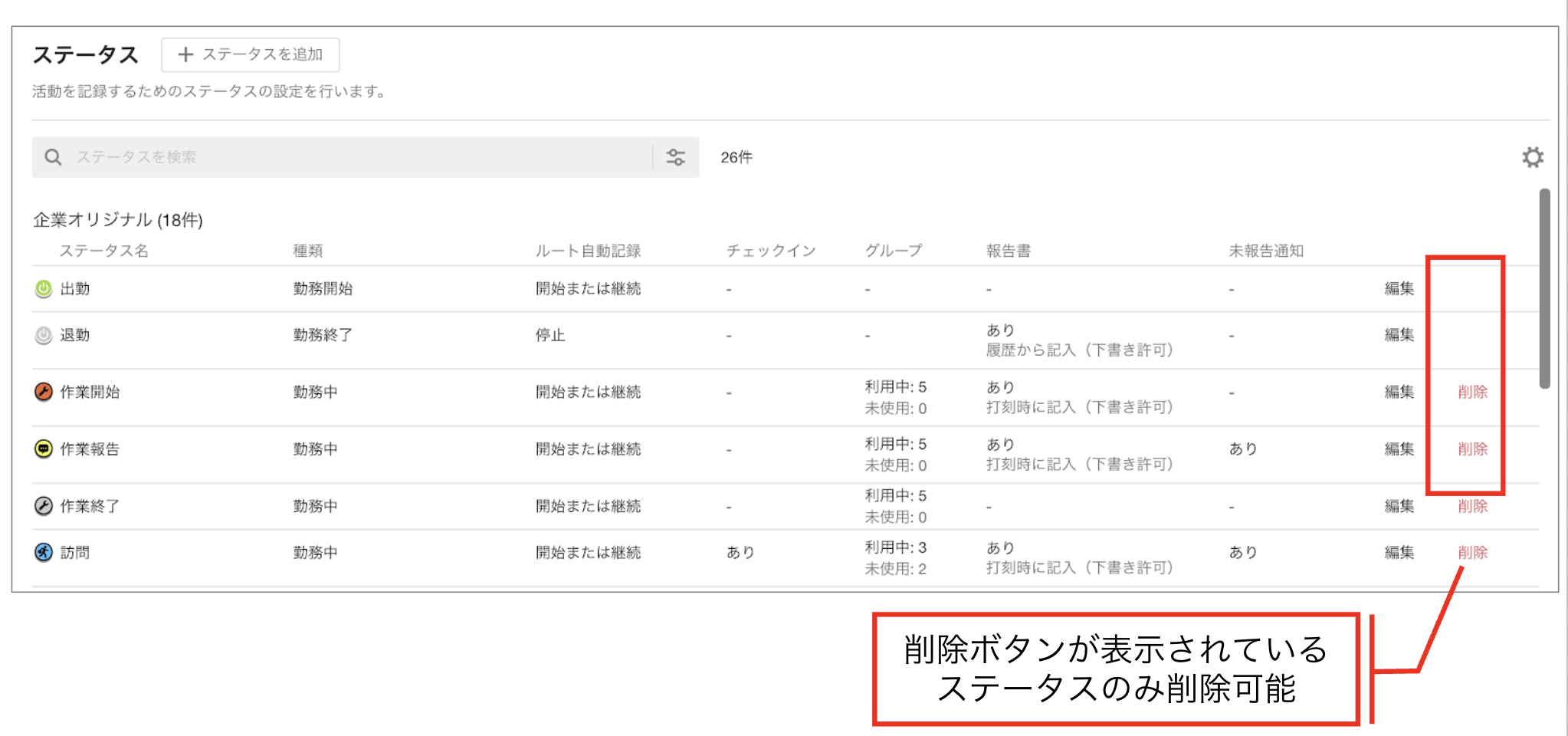Click the blue 訪問 runner icon

[44, 552]
